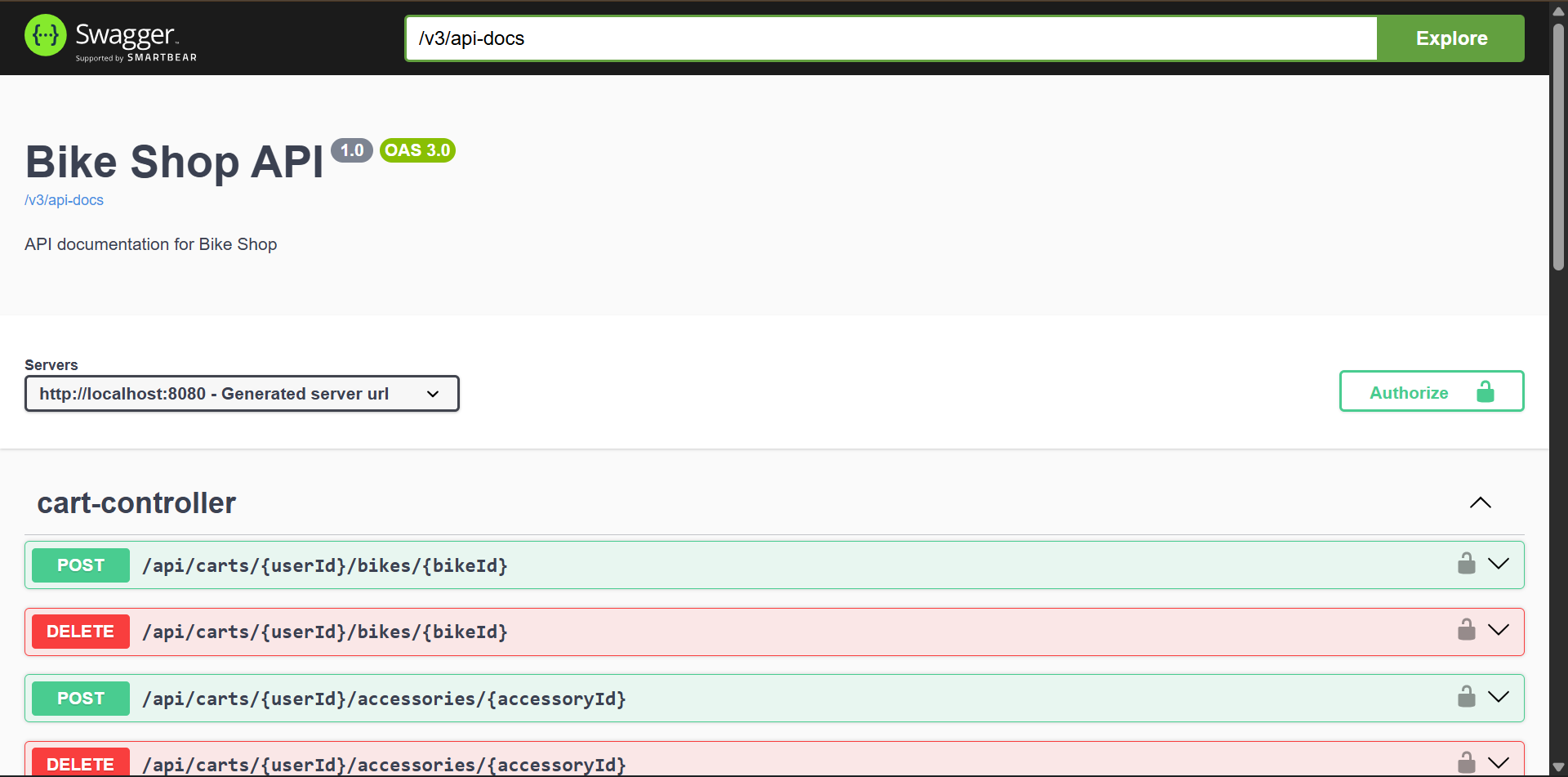Open the /v3/api-docs link

click(x=64, y=199)
